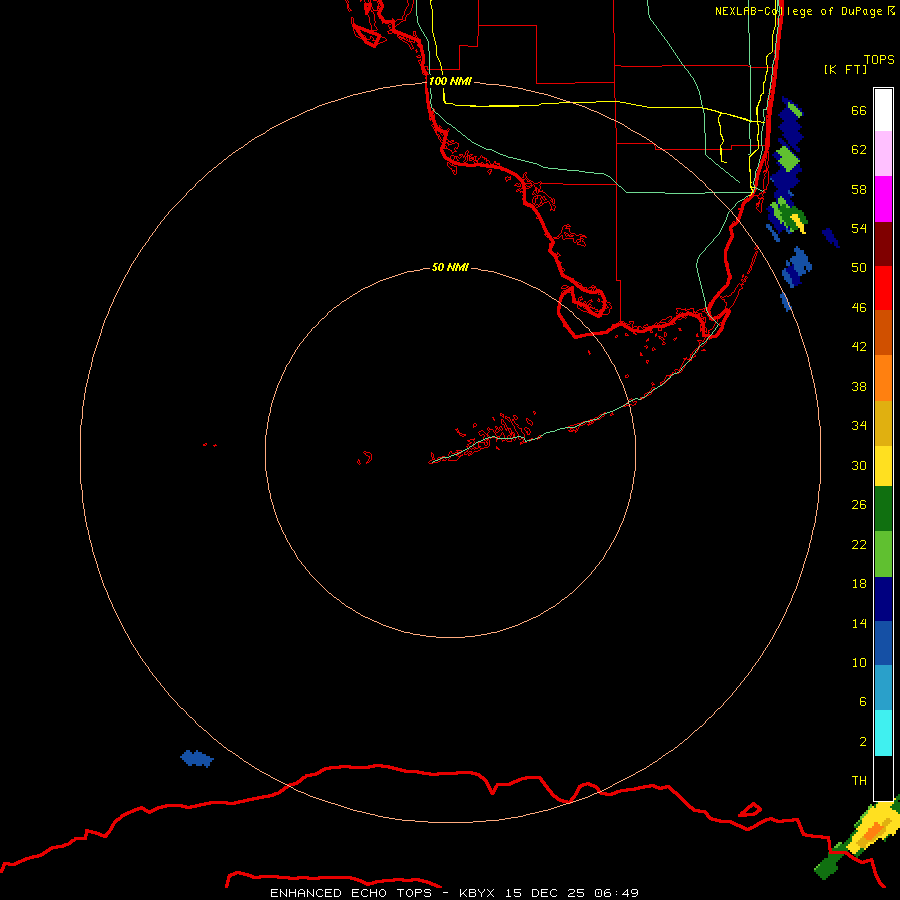Select the 2 legend value

coord(862,741)
